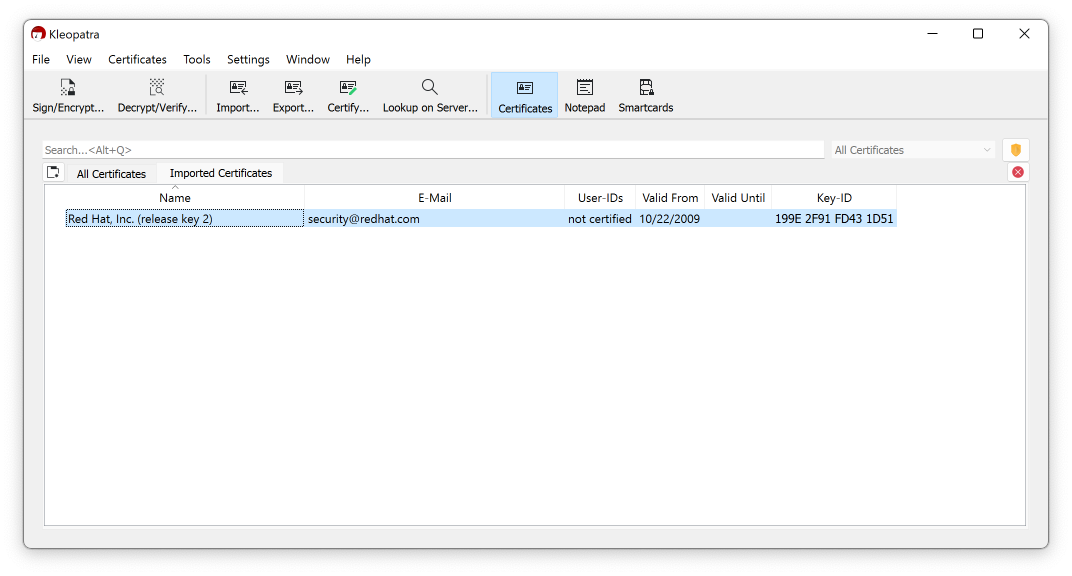Screen dimensions: 1072x576
Task: Close the Imported Certificates tab
Action: [1017, 171]
